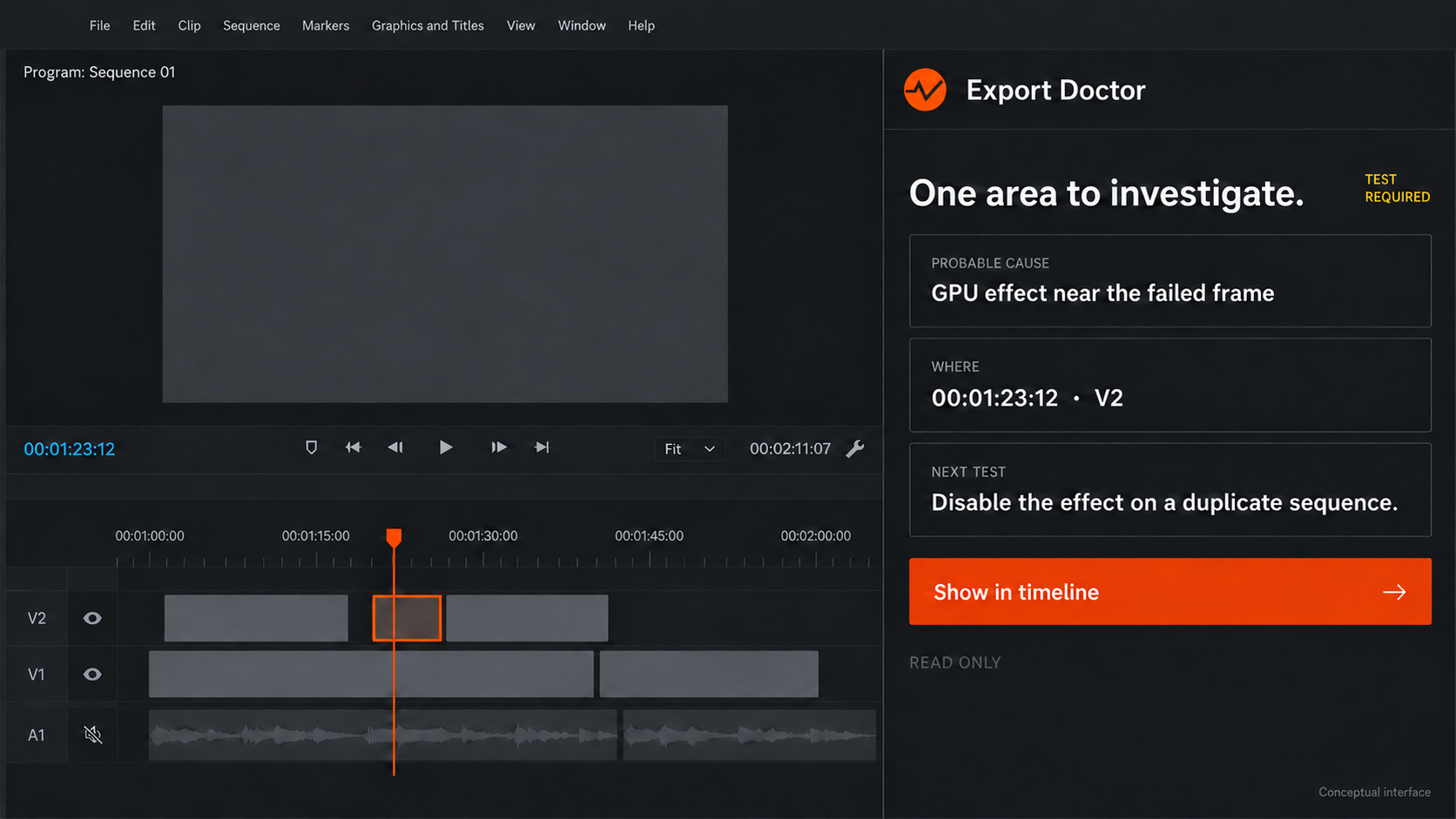Jump to the previous edit point

[x=353, y=447]
